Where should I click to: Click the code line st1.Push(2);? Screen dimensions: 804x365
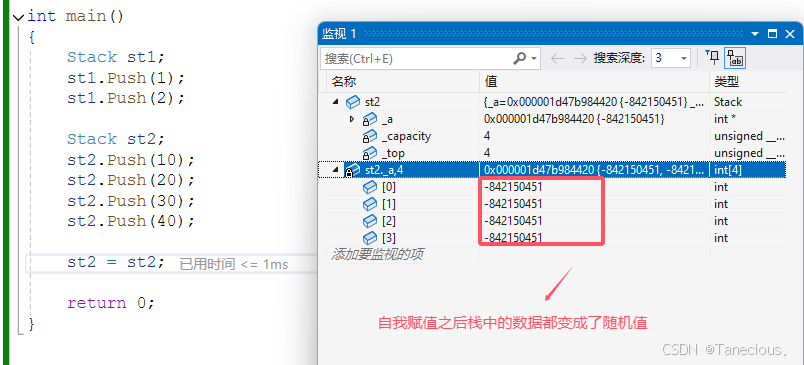pyautogui.click(x=126, y=98)
